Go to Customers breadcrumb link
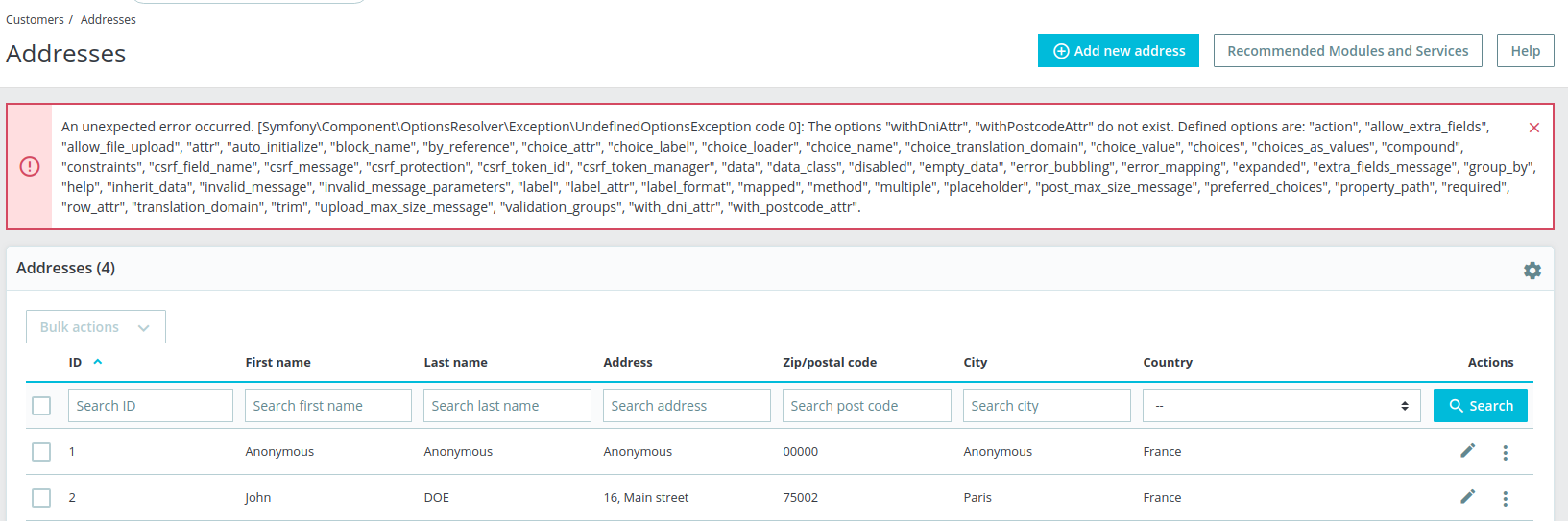Image resolution: width=1568 pixels, height=521 pixels. 35,19
